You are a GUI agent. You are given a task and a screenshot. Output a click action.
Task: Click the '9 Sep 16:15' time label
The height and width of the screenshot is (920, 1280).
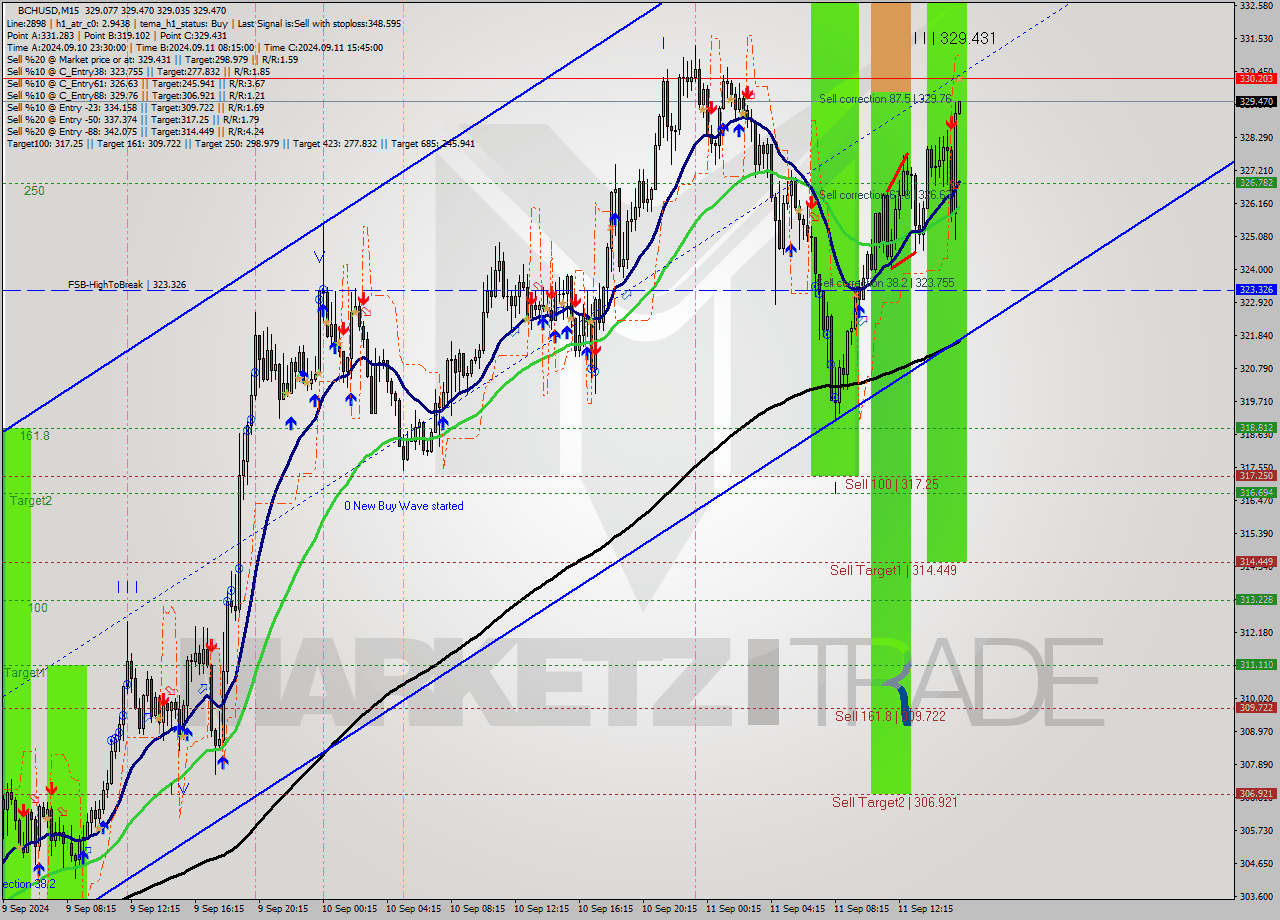pyautogui.click(x=220, y=909)
